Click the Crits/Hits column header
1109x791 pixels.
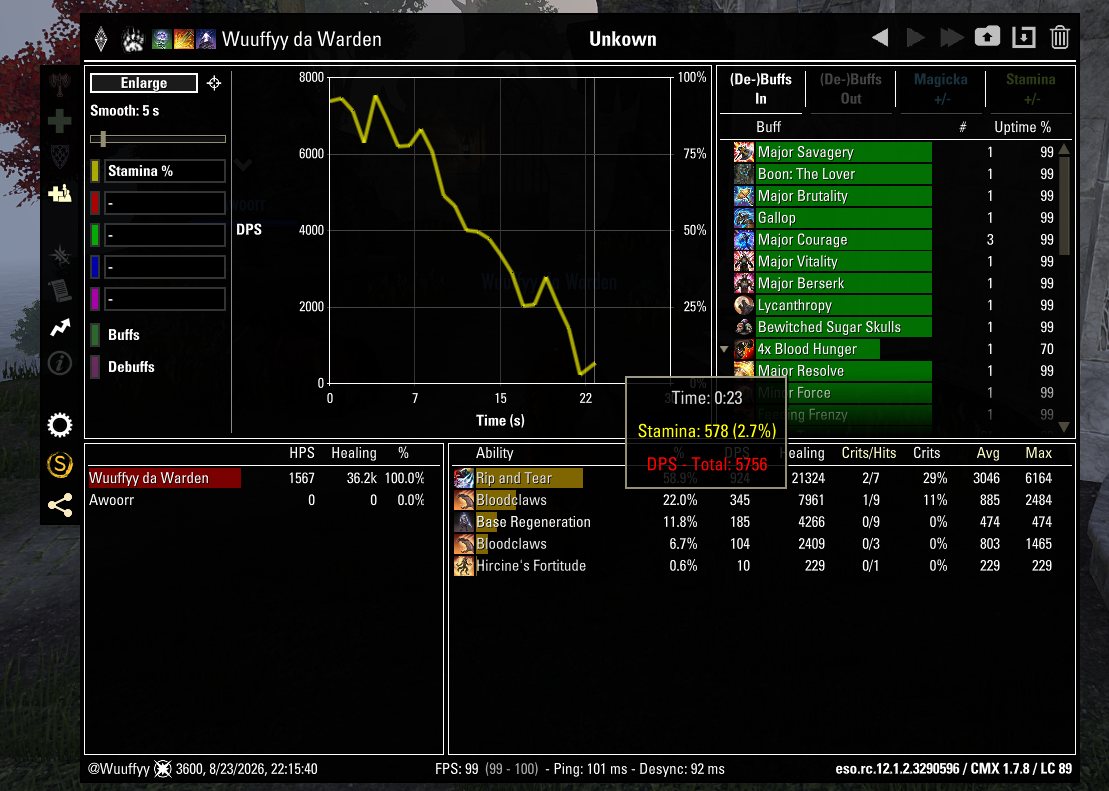(869, 454)
